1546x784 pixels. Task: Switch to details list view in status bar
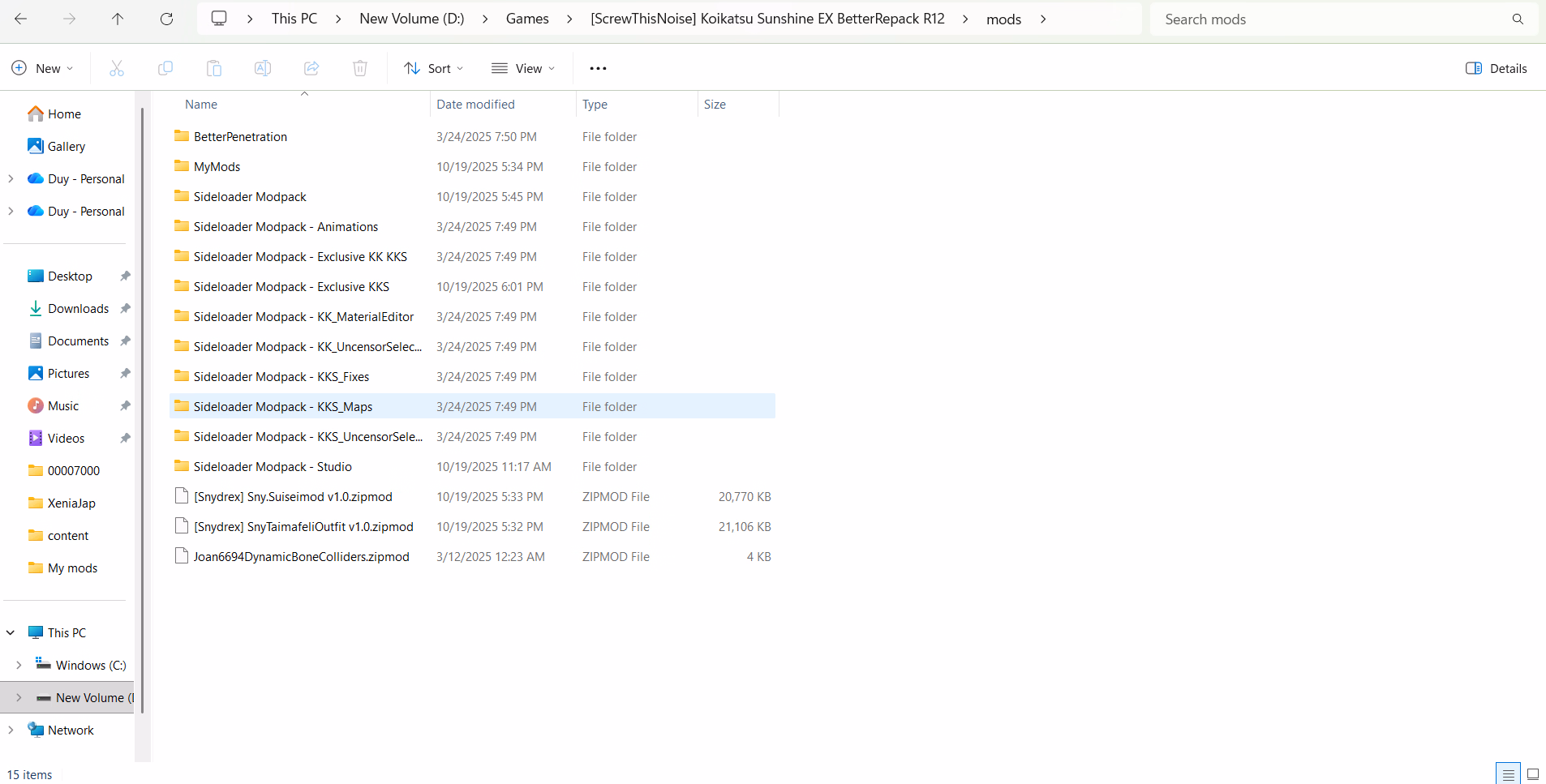[x=1508, y=774]
